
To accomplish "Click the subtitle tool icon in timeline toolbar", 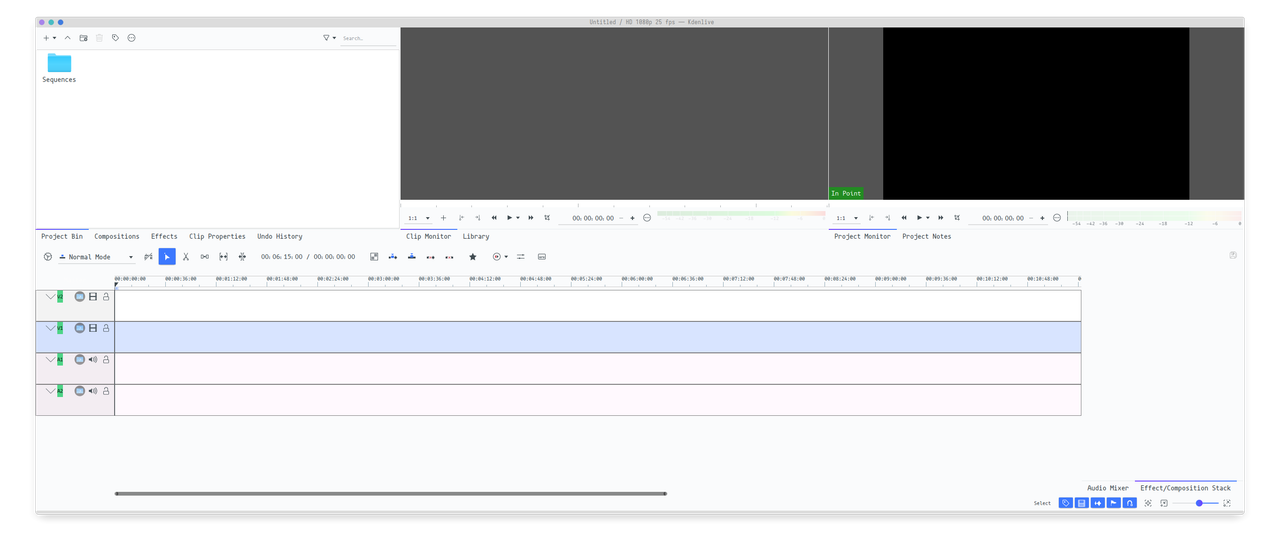I will (542, 257).
